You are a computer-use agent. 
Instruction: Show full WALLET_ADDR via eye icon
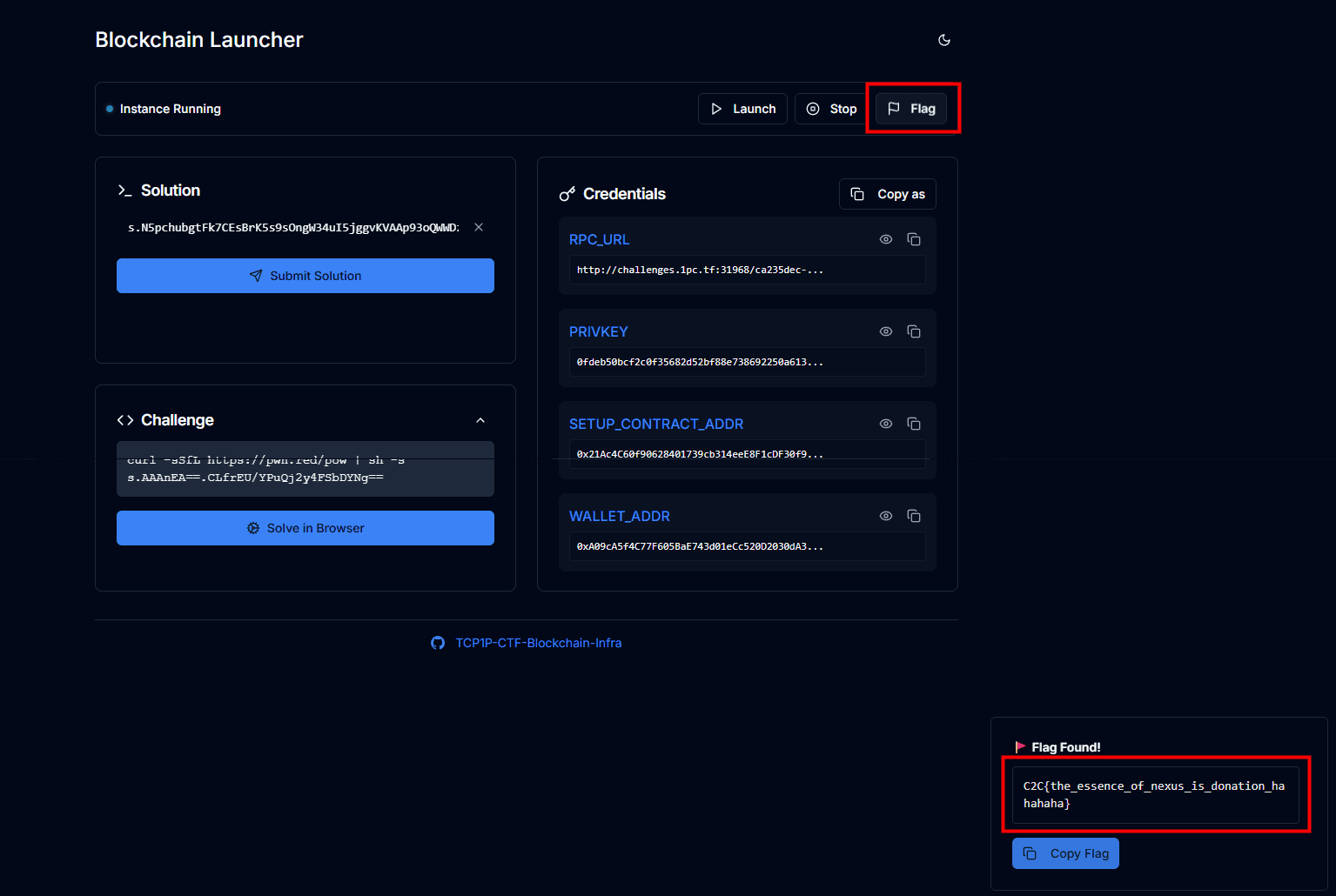click(x=886, y=516)
